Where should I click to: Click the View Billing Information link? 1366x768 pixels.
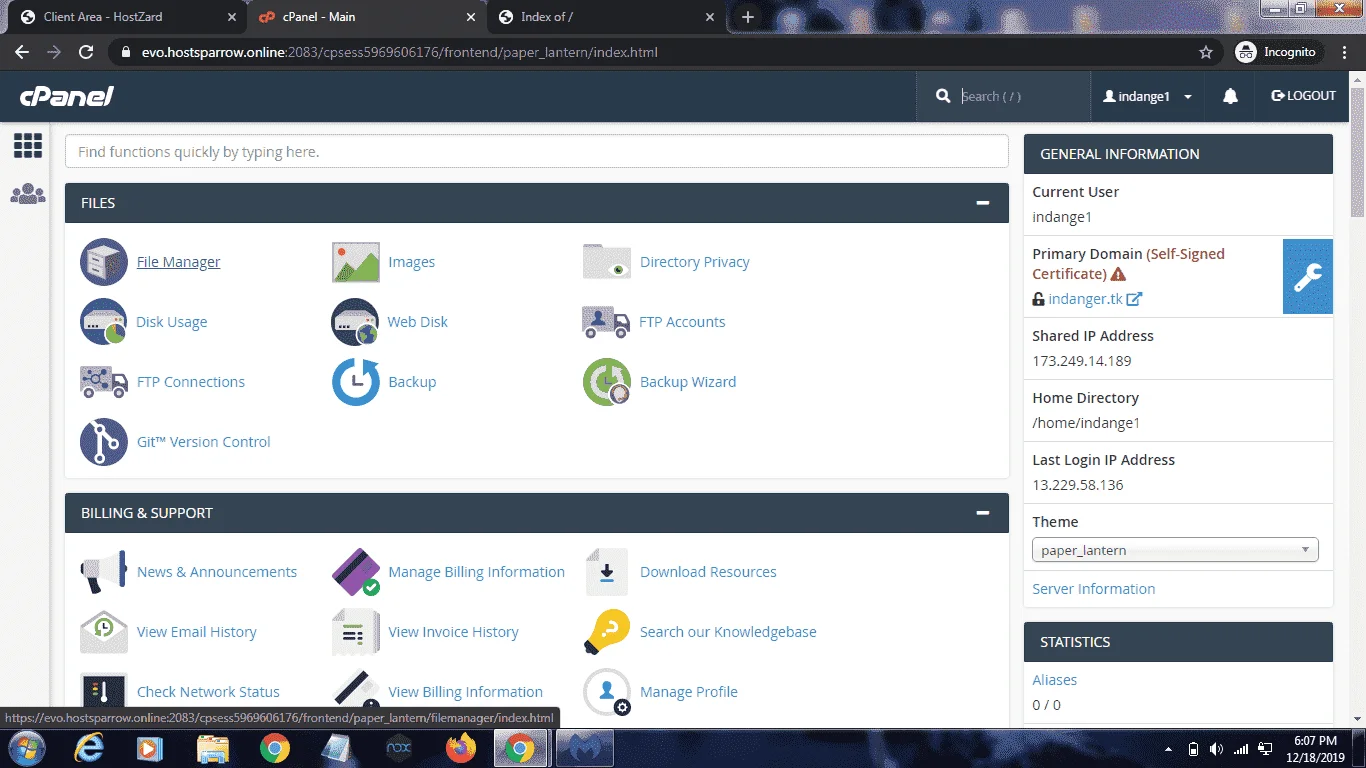pos(465,692)
